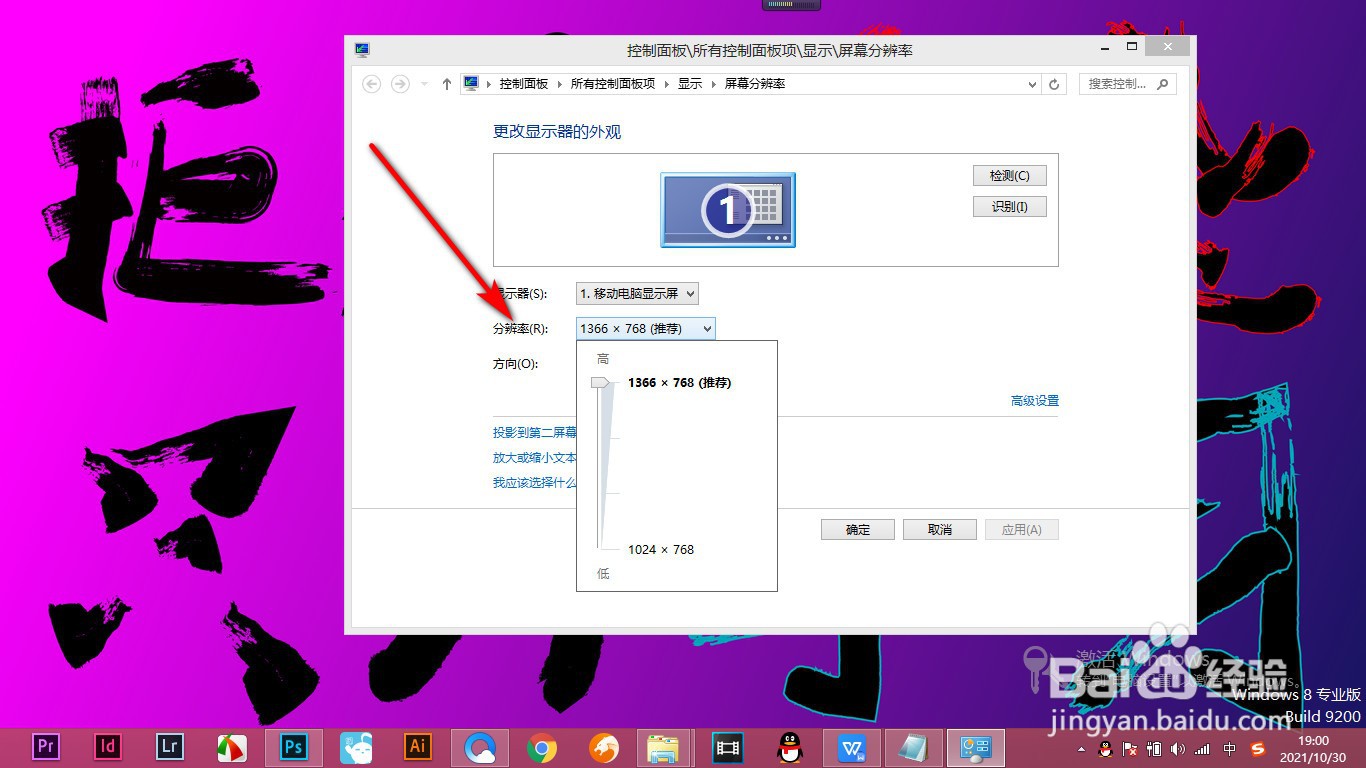Check the network status icon

tap(1203, 748)
